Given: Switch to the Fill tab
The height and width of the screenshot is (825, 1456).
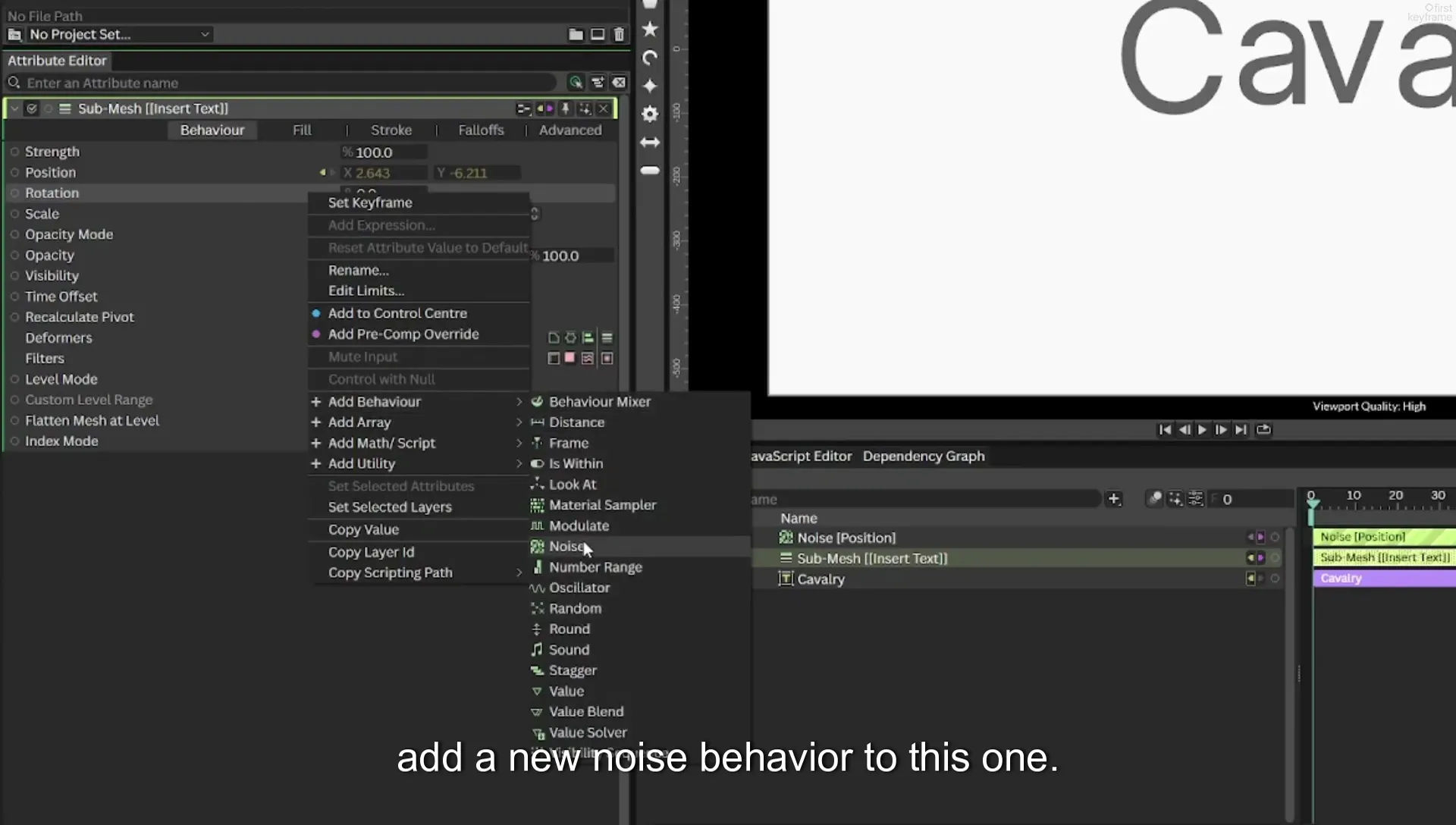Looking at the screenshot, I should 302,130.
